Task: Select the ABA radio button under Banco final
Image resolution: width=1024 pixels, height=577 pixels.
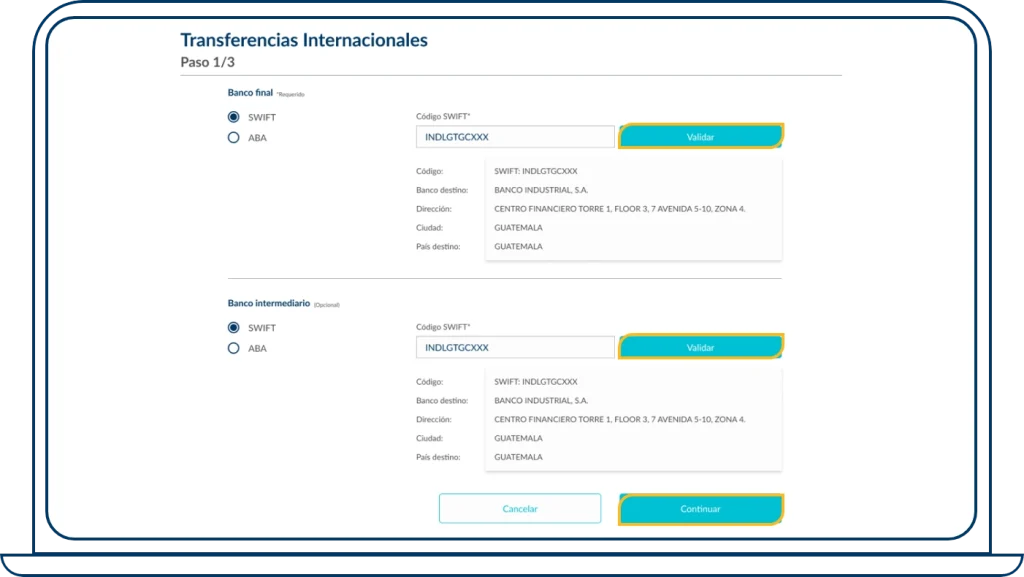Action: [x=233, y=138]
